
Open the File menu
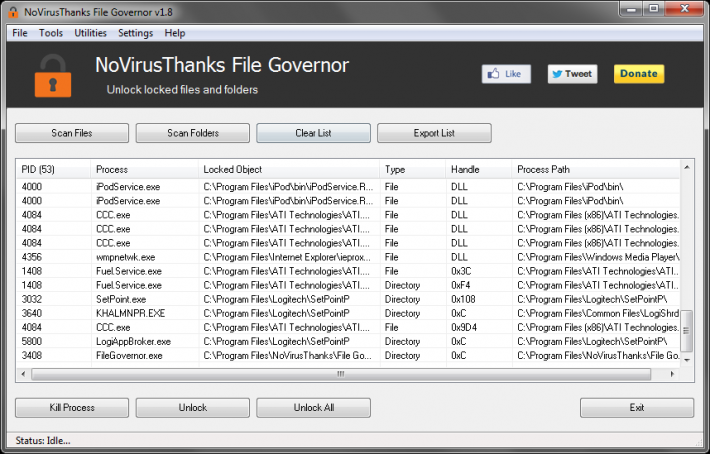[x=20, y=33]
